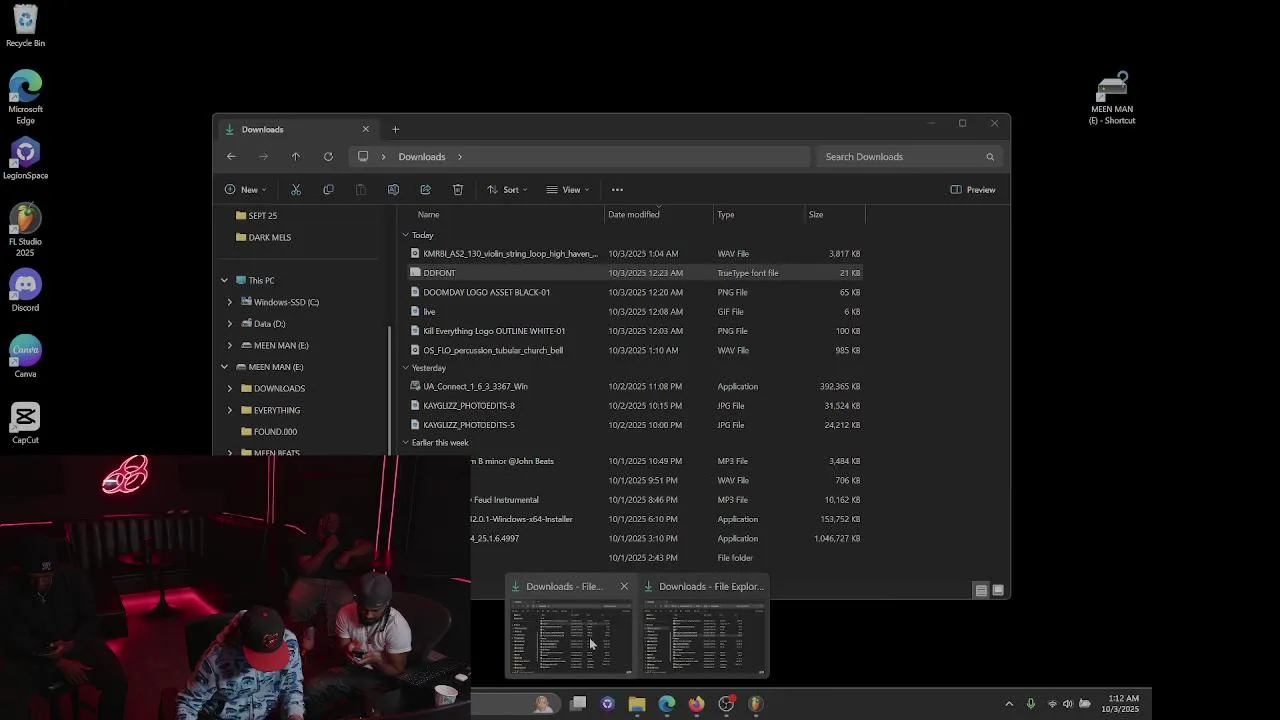The image size is (1280, 720).
Task: Collapse the Today group
Action: click(405, 235)
